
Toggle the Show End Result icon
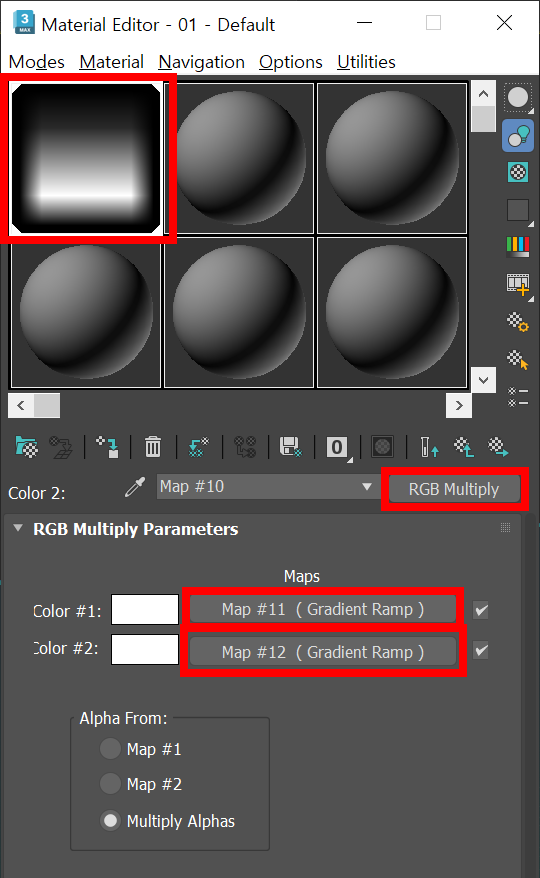[x=429, y=447]
